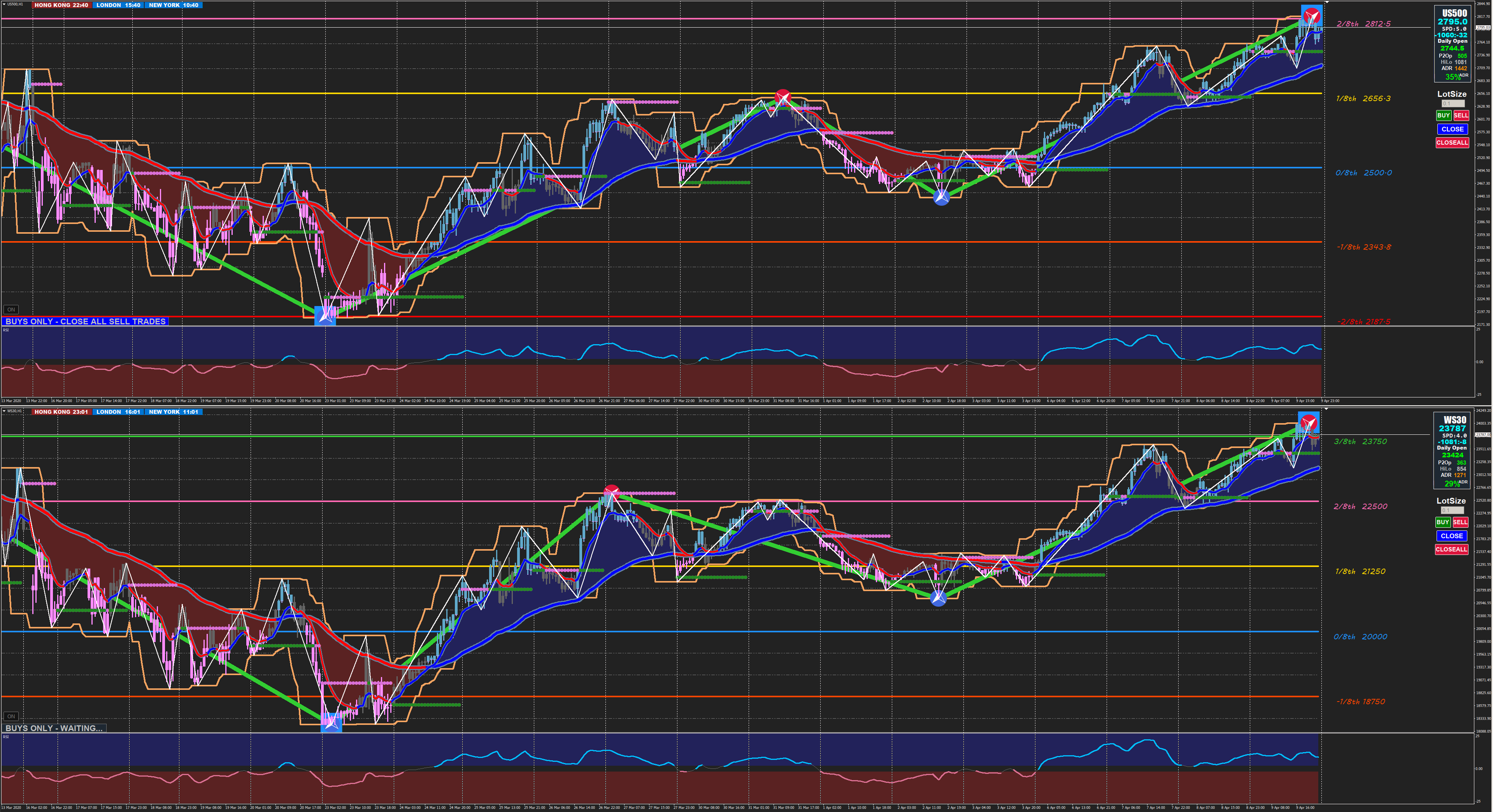The height and width of the screenshot is (812, 1493).
Task: Click the blue circular buy marker on WS30 chart
Action: click(939, 598)
